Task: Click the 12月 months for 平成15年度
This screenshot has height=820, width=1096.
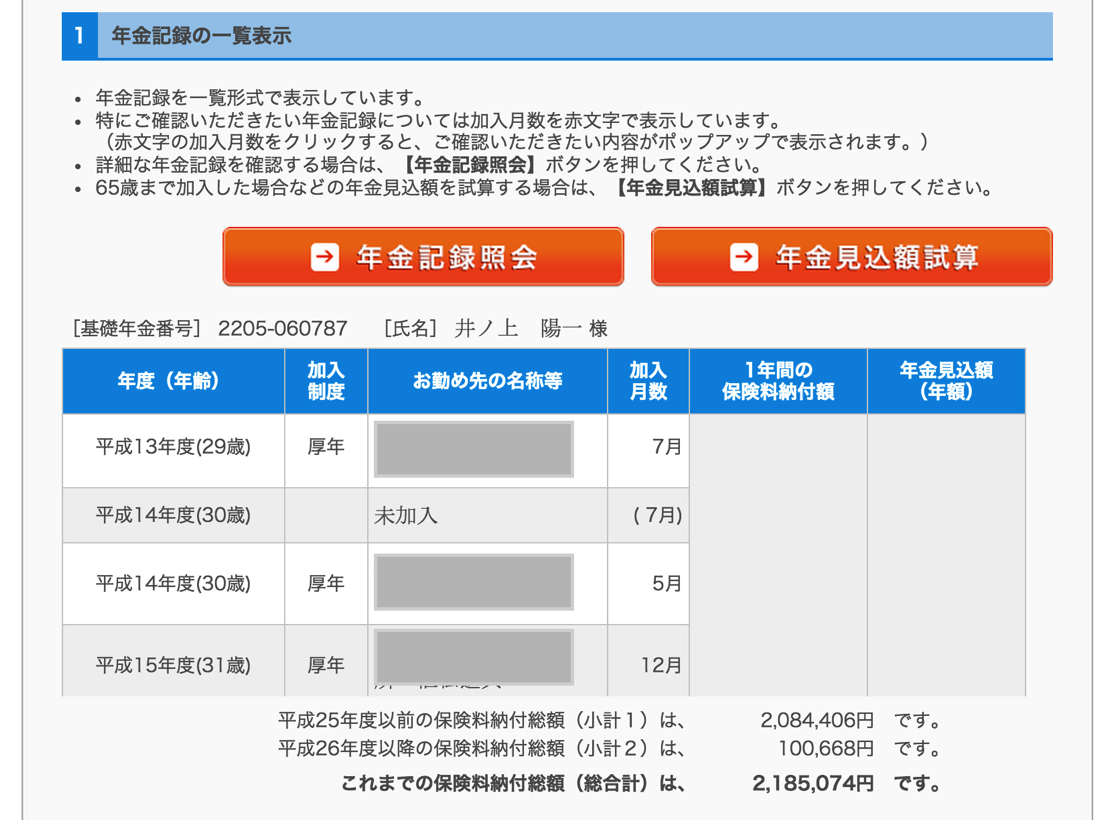Action: (x=661, y=665)
